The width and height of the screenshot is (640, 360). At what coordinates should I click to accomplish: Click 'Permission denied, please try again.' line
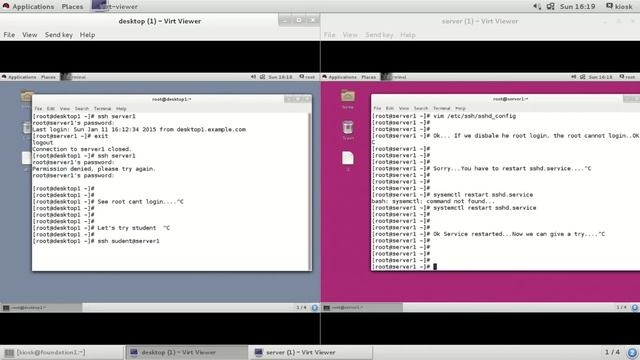[93, 169]
